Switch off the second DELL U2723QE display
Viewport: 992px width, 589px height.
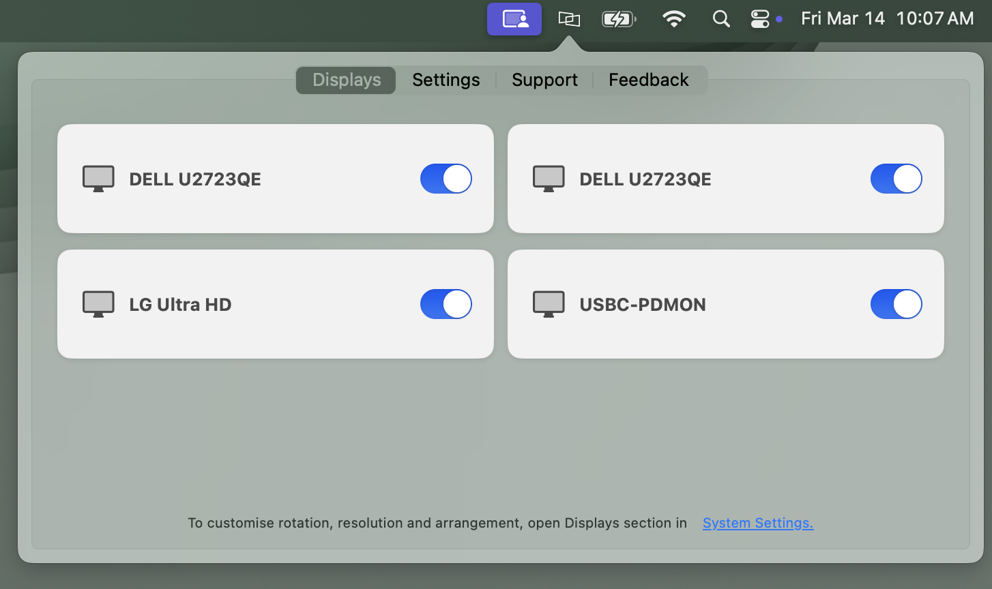tap(896, 179)
